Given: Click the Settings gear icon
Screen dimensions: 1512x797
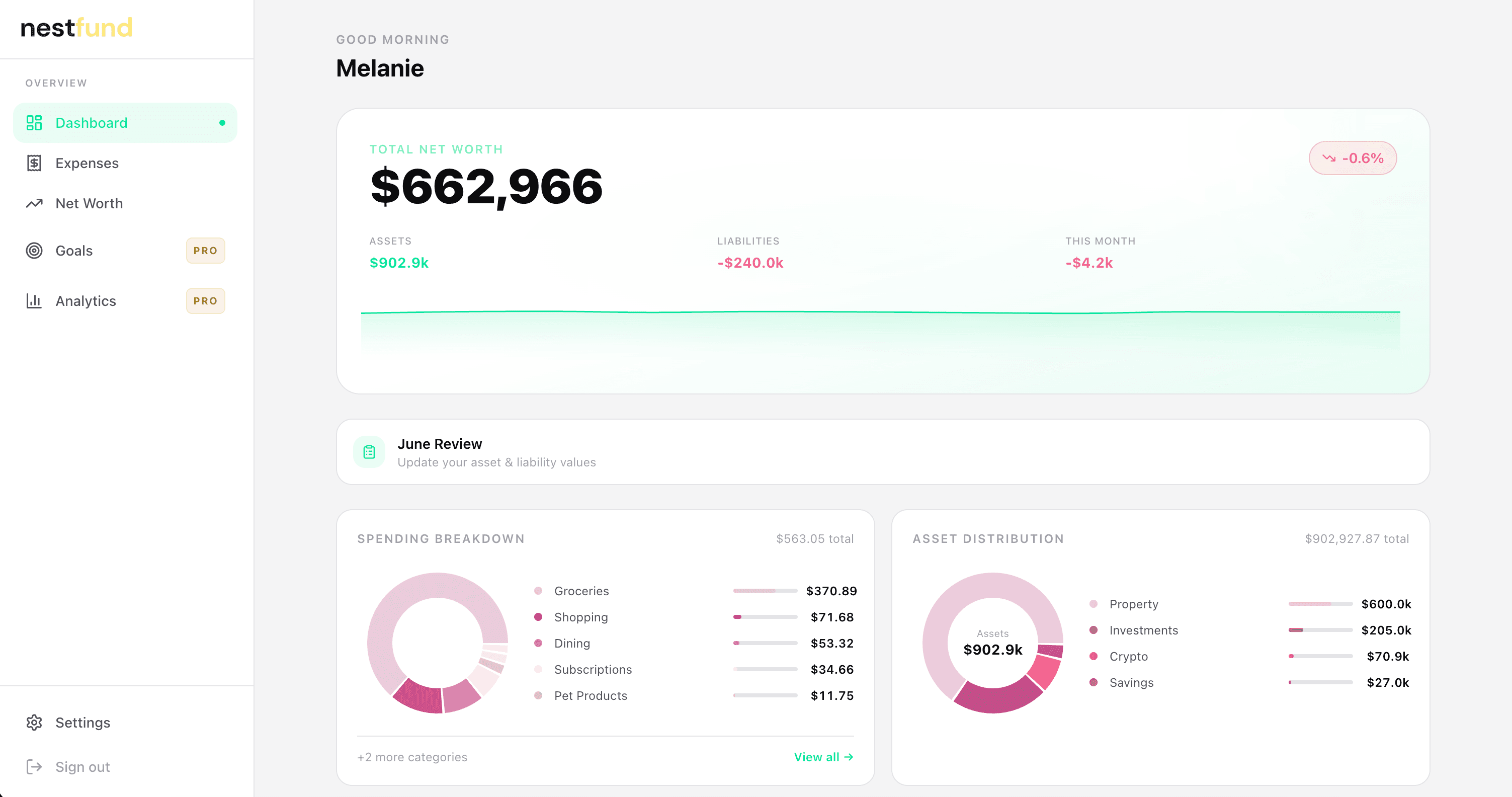Looking at the screenshot, I should [34, 723].
